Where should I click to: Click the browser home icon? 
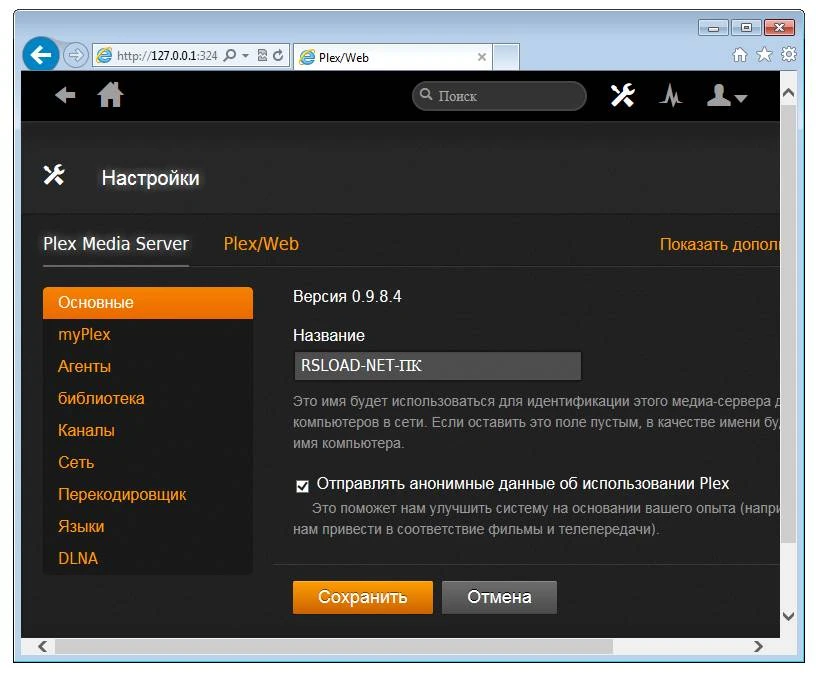(x=740, y=54)
